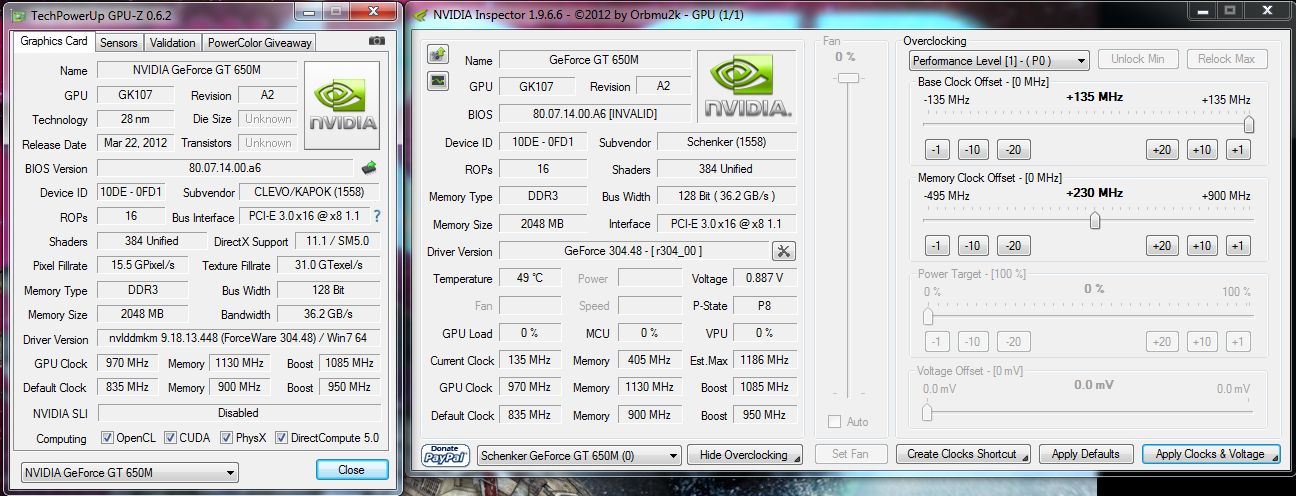Click the Inspector Driver Version GeForce 304.48 field
1296x496 pixels.
coord(634,251)
